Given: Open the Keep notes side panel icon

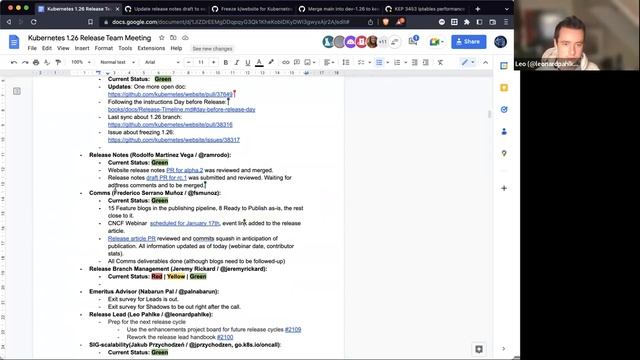Looking at the screenshot, I should [504, 88].
